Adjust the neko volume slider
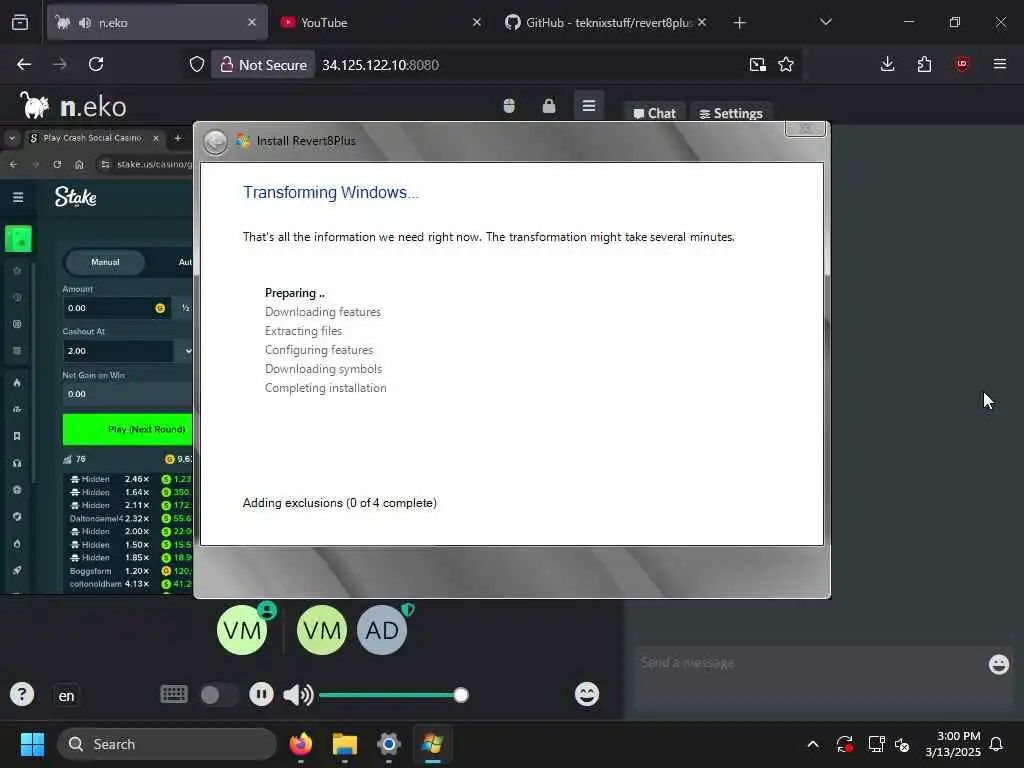The width and height of the screenshot is (1024, 768). point(393,695)
